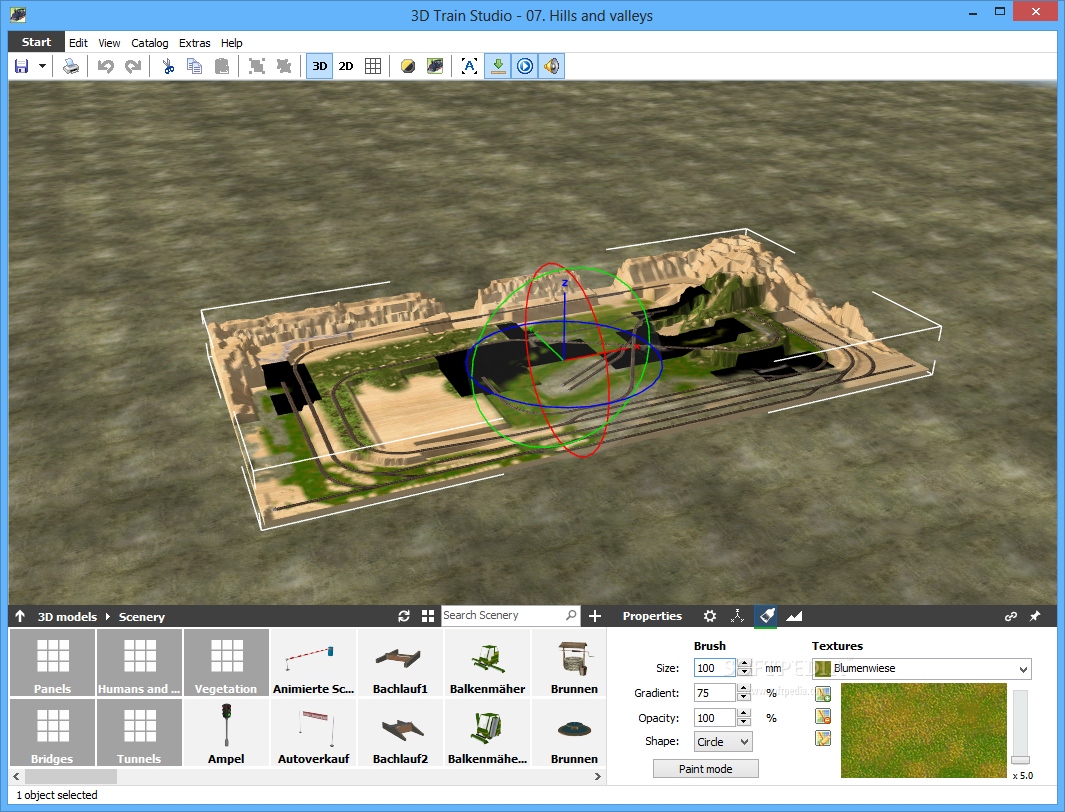Click the yellow-black sphere shading icon
Image resolution: width=1065 pixels, height=812 pixels.
tap(408, 66)
